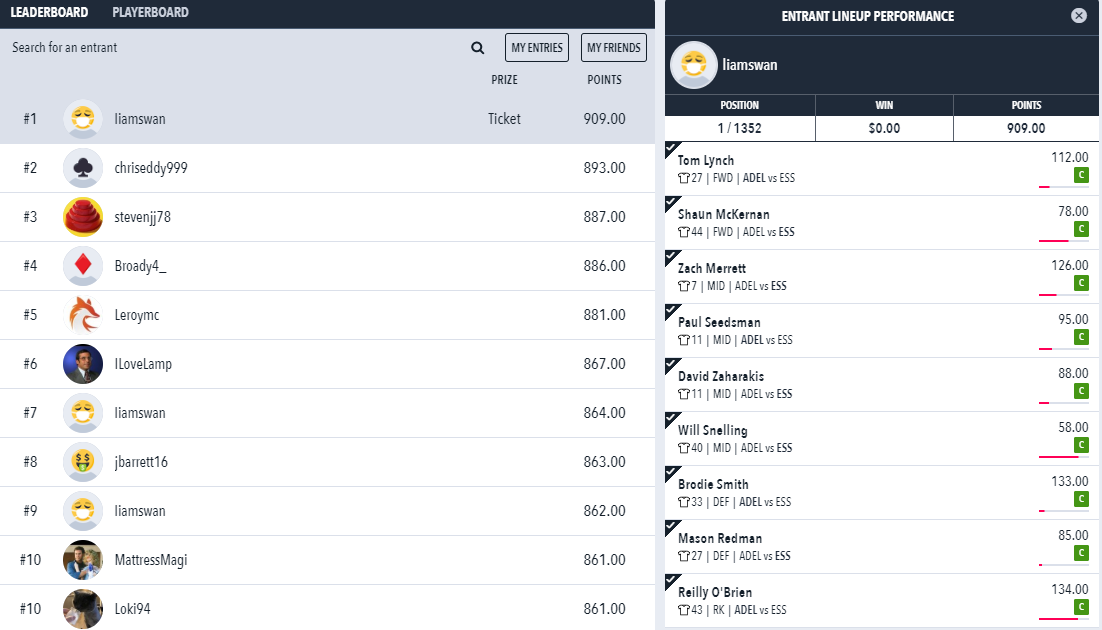Click the checkmark flag on Zach Merrett's row

point(672,257)
